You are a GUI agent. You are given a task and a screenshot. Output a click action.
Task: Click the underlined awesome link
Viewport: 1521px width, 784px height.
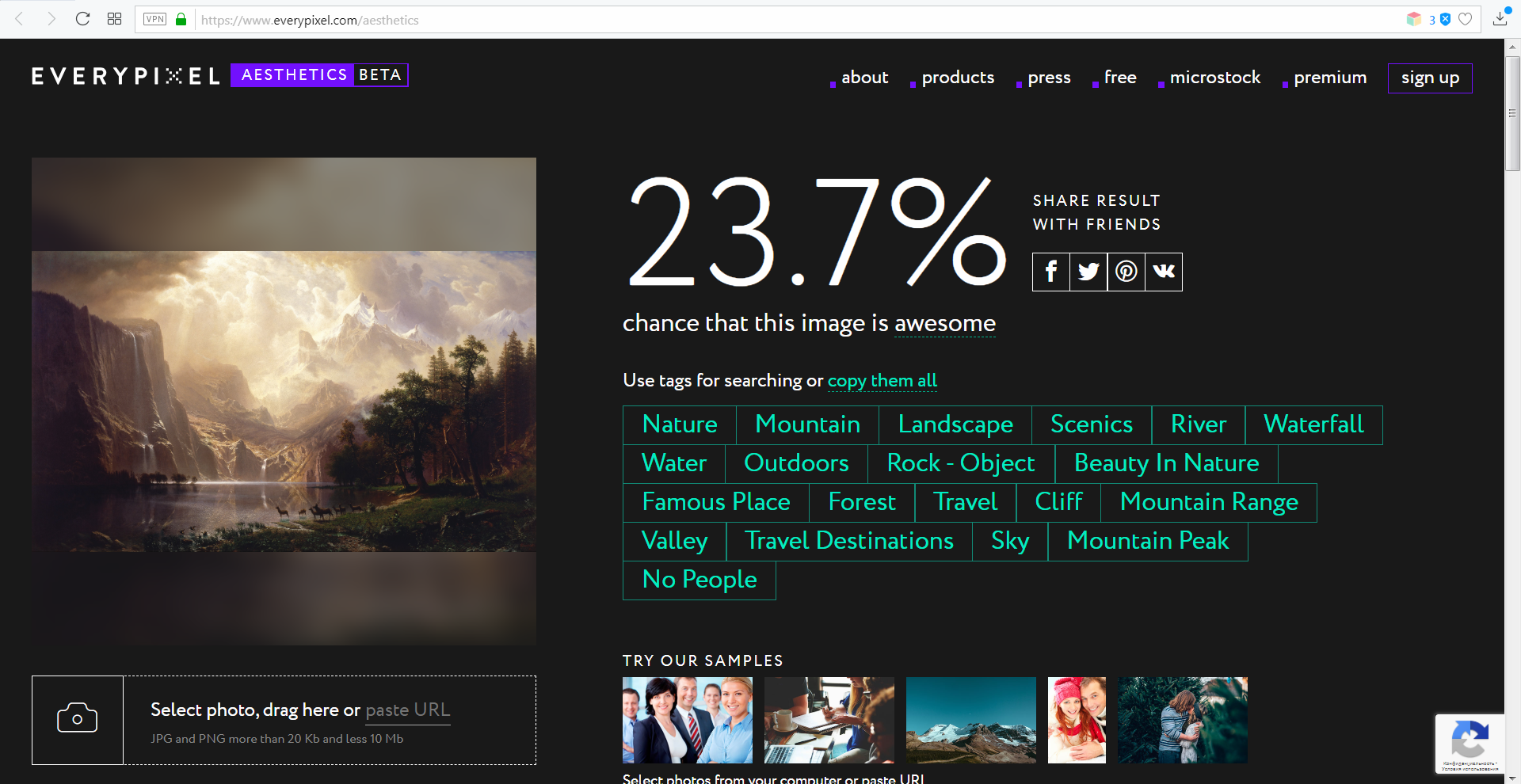point(945,324)
